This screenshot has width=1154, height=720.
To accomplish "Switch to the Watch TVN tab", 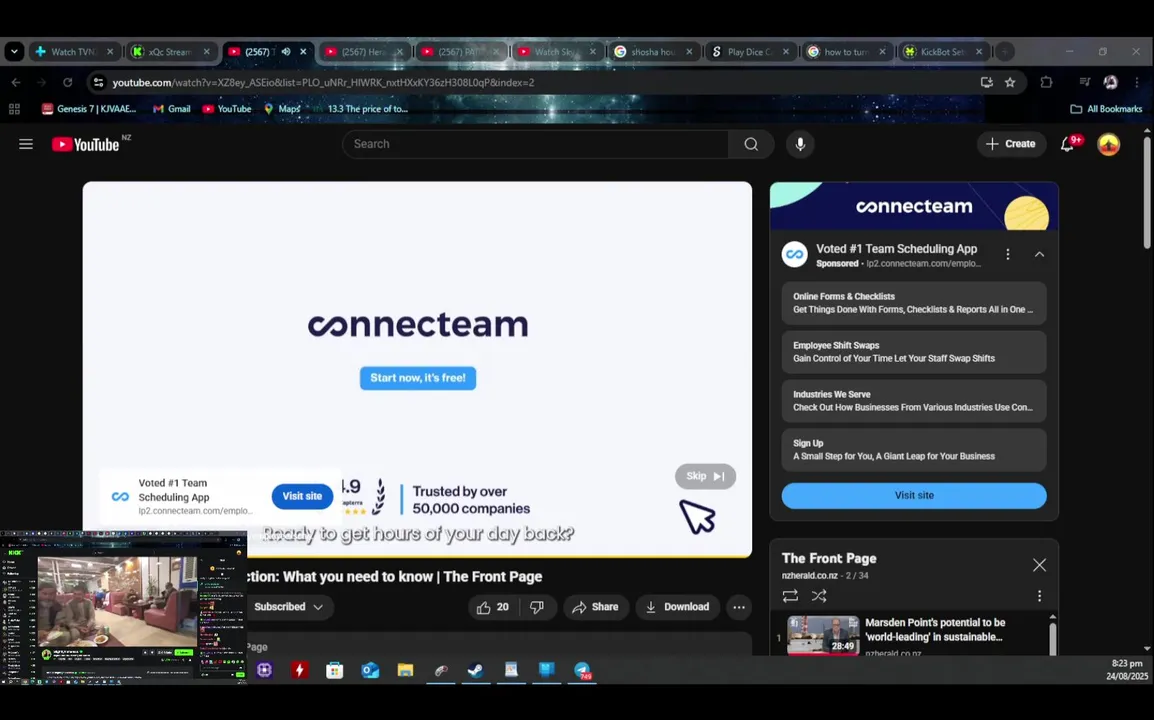I will (74, 52).
